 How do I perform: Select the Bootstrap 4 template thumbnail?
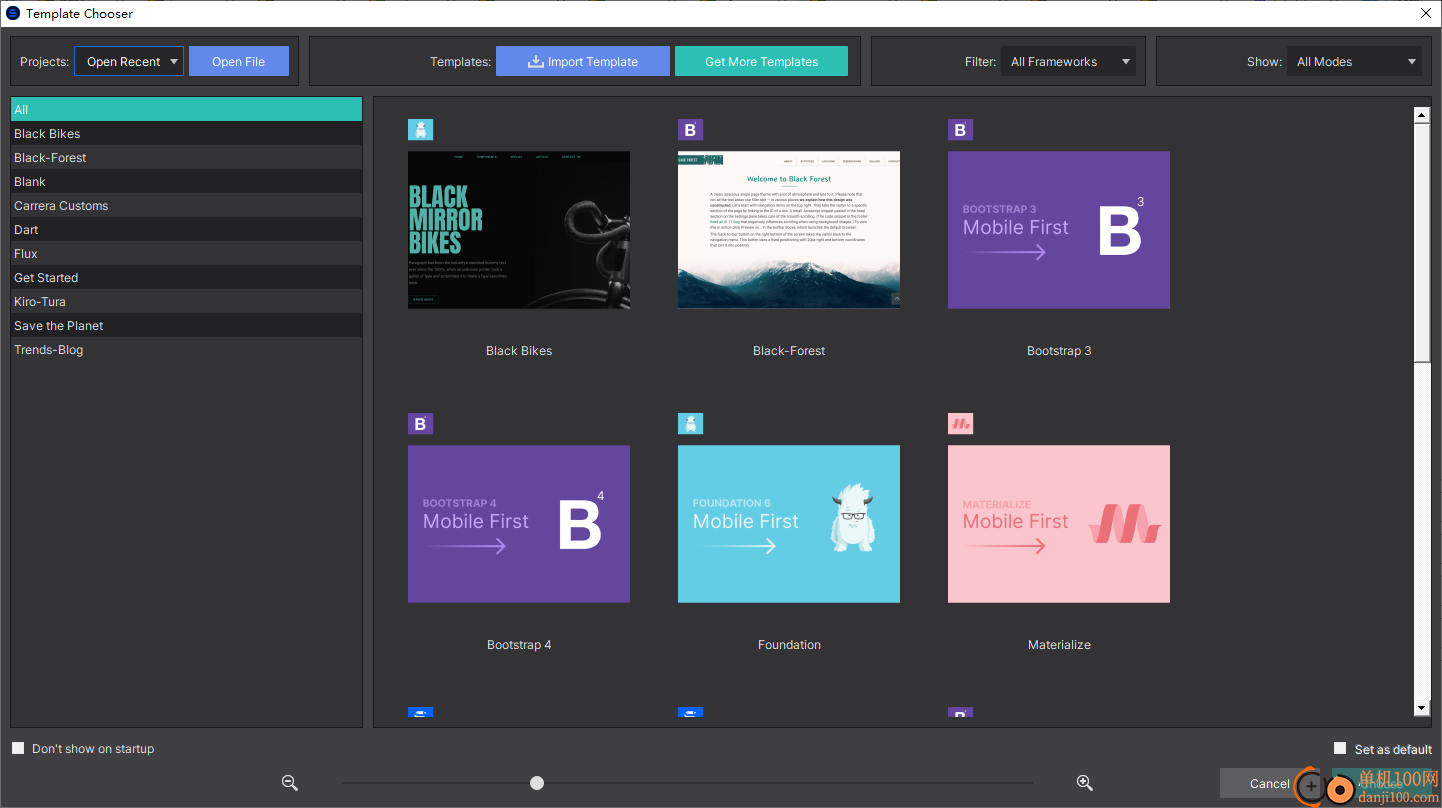click(x=519, y=524)
